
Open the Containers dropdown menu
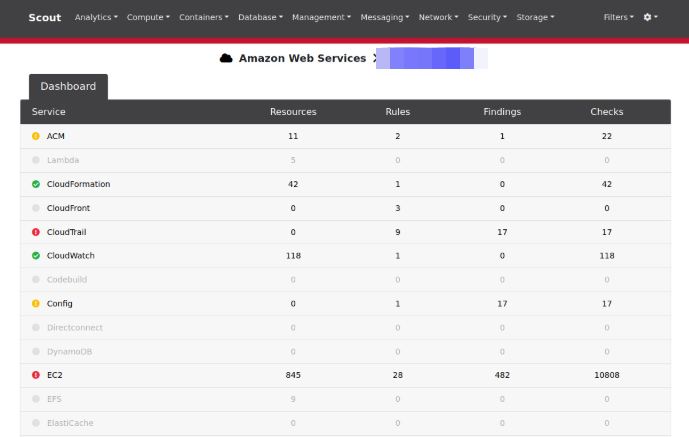[x=203, y=17]
